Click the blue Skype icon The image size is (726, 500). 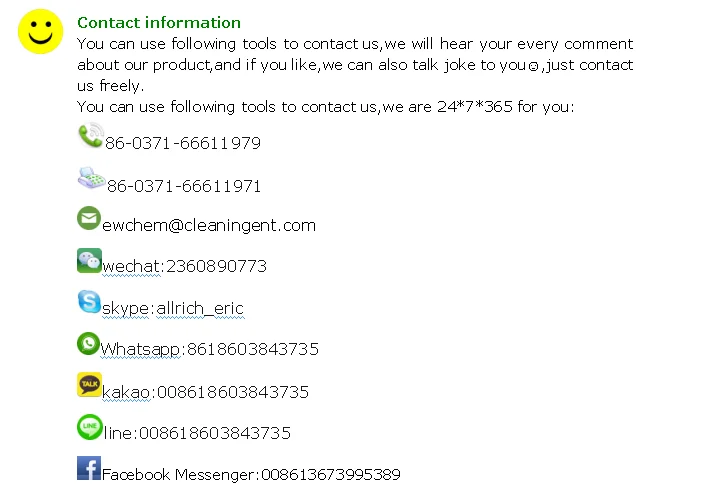[89, 301]
